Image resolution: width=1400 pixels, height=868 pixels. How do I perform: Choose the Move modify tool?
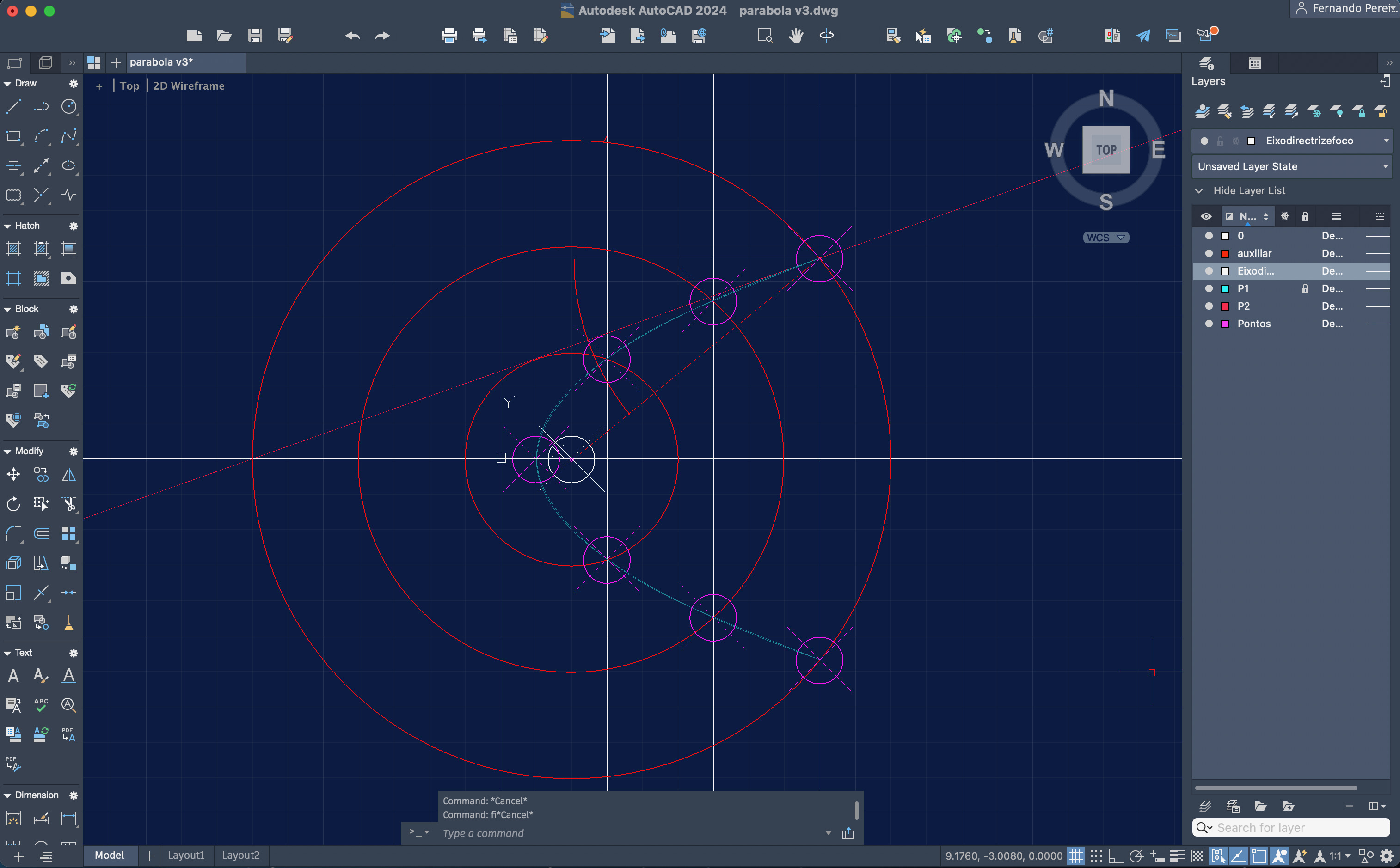13,474
